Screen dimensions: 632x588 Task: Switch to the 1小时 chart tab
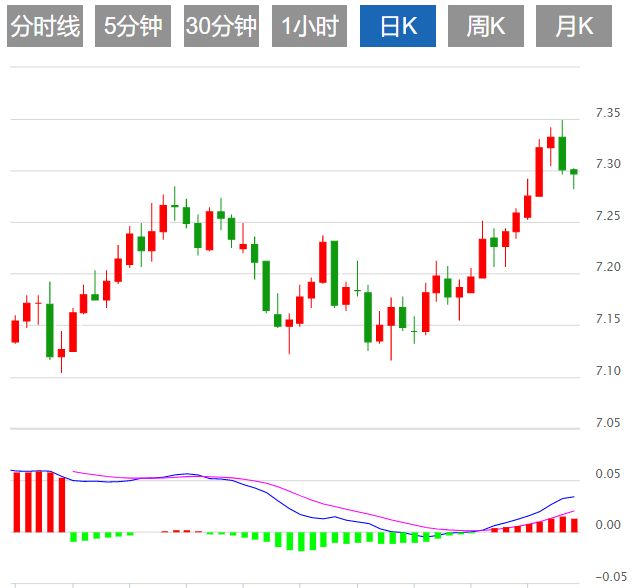[x=309, y=27]
